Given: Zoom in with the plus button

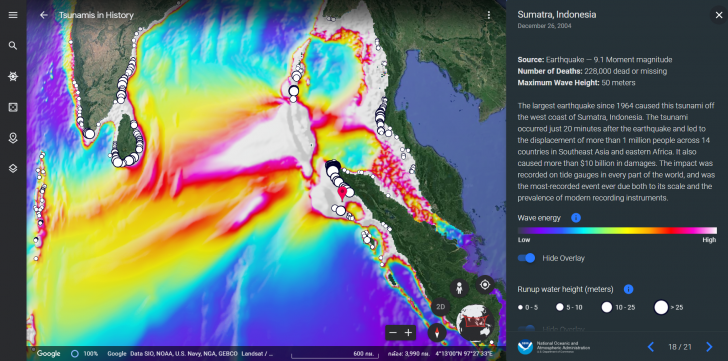Looking at the screenshot, I should click(408, 333).
